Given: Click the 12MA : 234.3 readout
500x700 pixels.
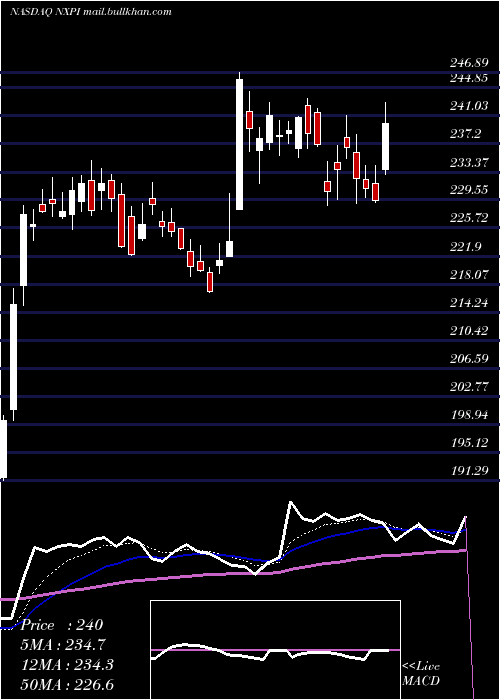Looking at the screenshot, I should coord(67,665).
